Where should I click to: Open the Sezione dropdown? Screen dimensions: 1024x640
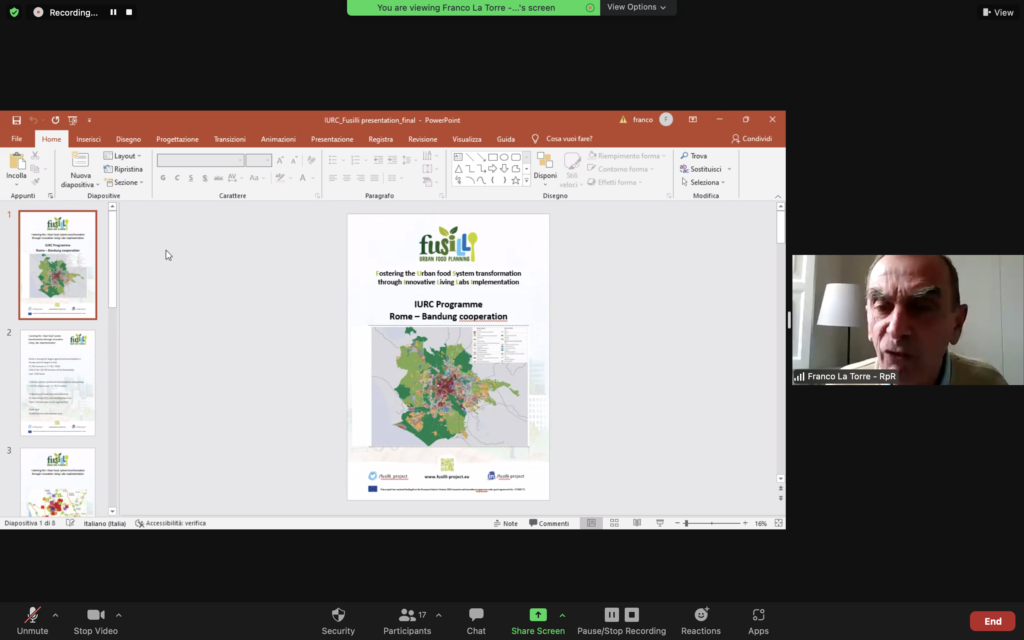click(x=123, y=182)
